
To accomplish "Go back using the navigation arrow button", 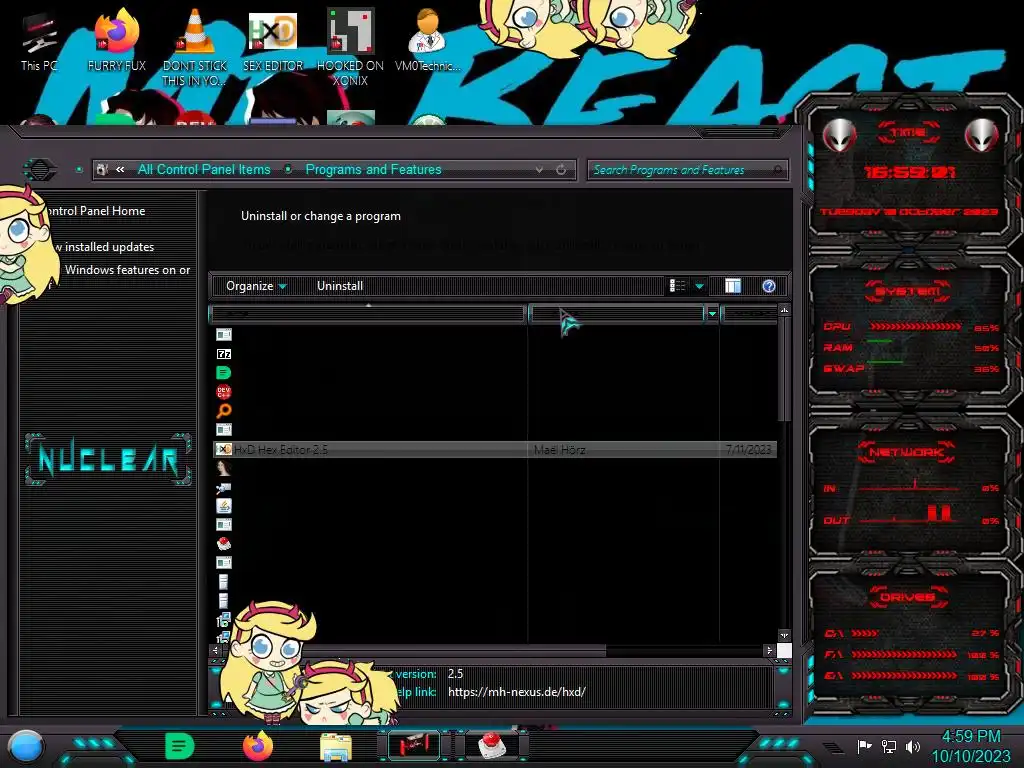I will [x=40, y=170].
